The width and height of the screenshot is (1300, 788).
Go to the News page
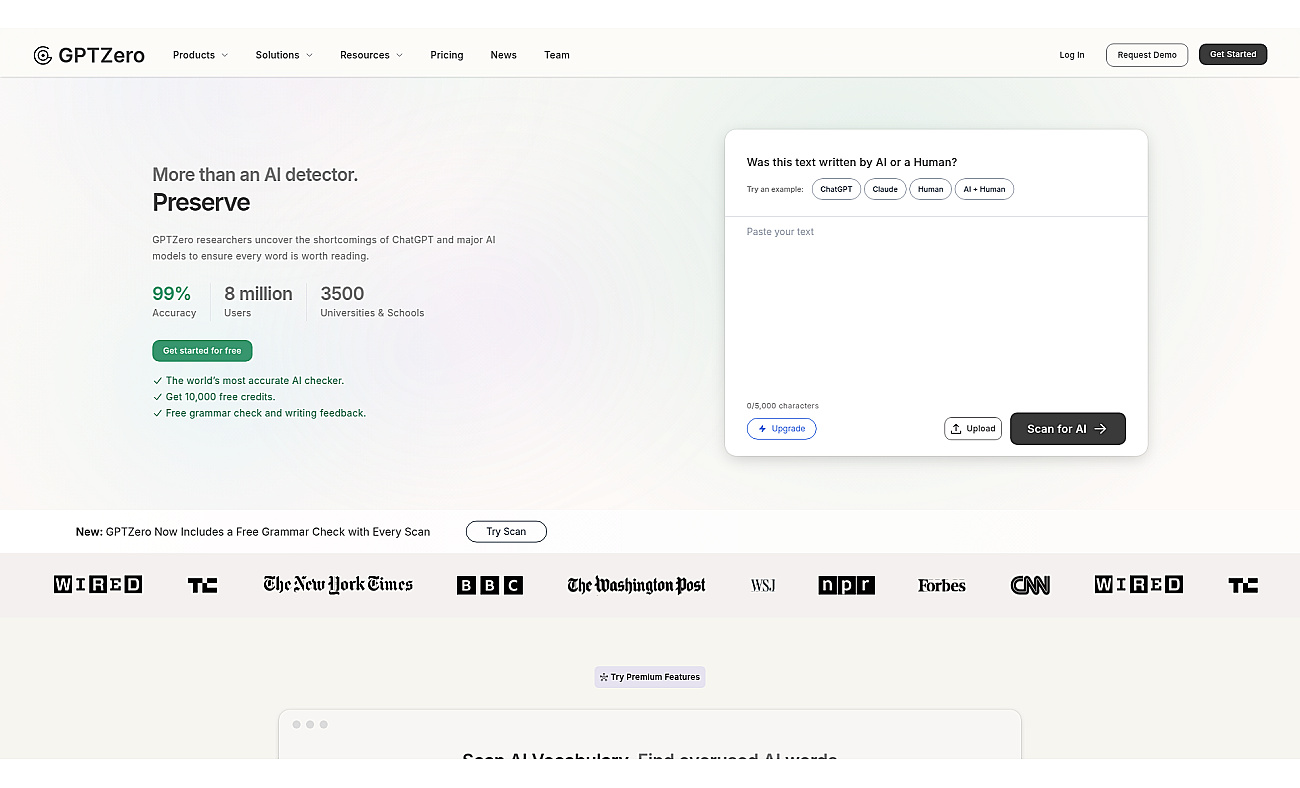(504, 55)
